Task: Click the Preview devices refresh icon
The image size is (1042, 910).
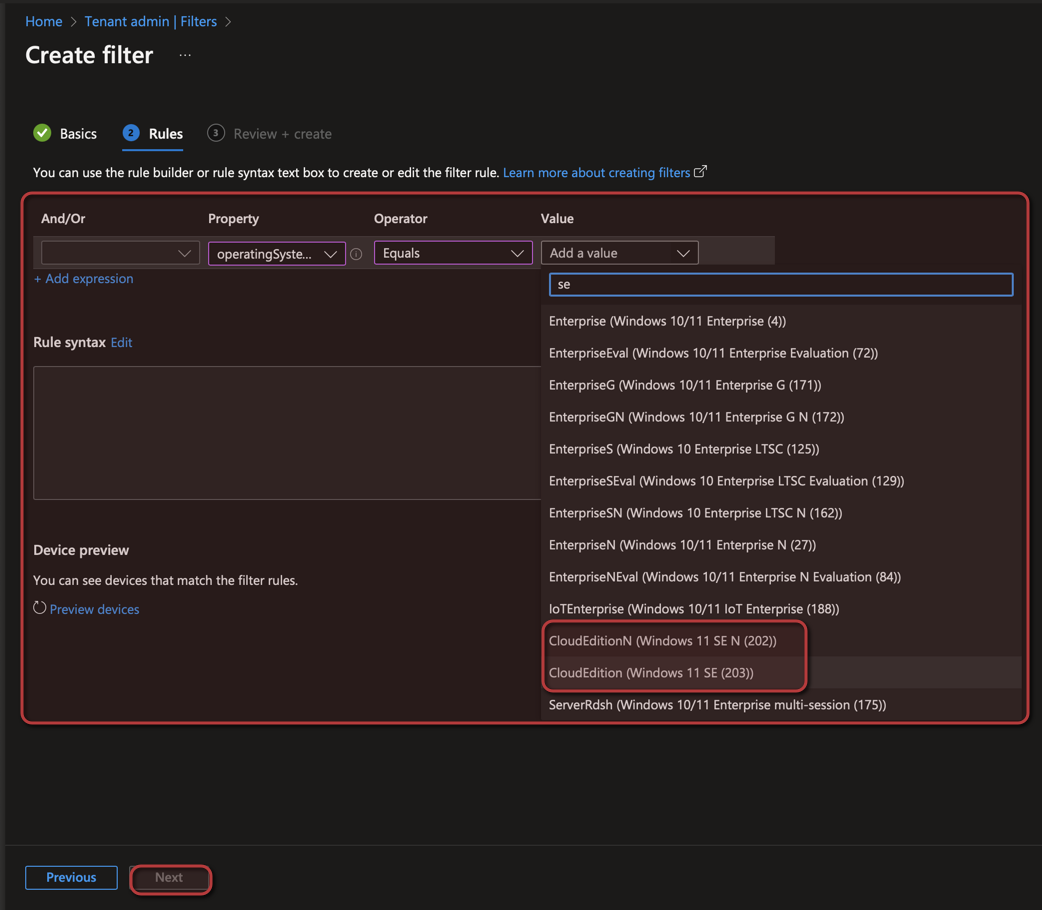Action: tap(40, 608)
